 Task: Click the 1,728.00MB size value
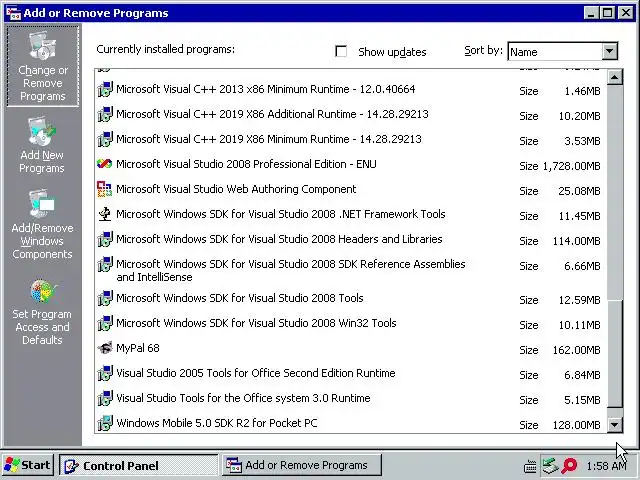[x=571, y=167]
